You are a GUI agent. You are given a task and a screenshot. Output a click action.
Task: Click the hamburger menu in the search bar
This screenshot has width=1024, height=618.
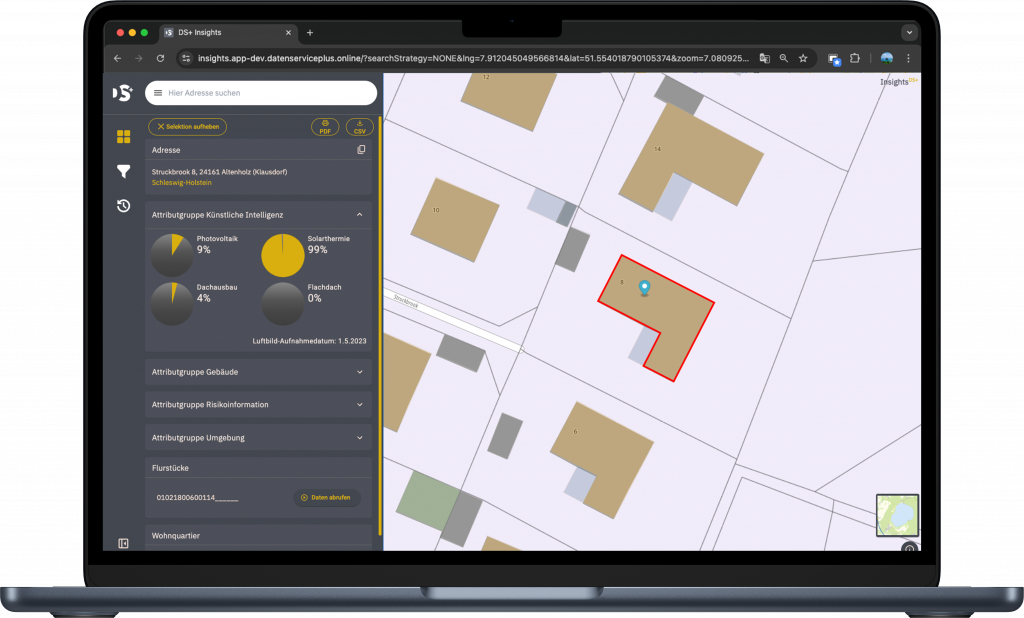(x=158, y=93)
